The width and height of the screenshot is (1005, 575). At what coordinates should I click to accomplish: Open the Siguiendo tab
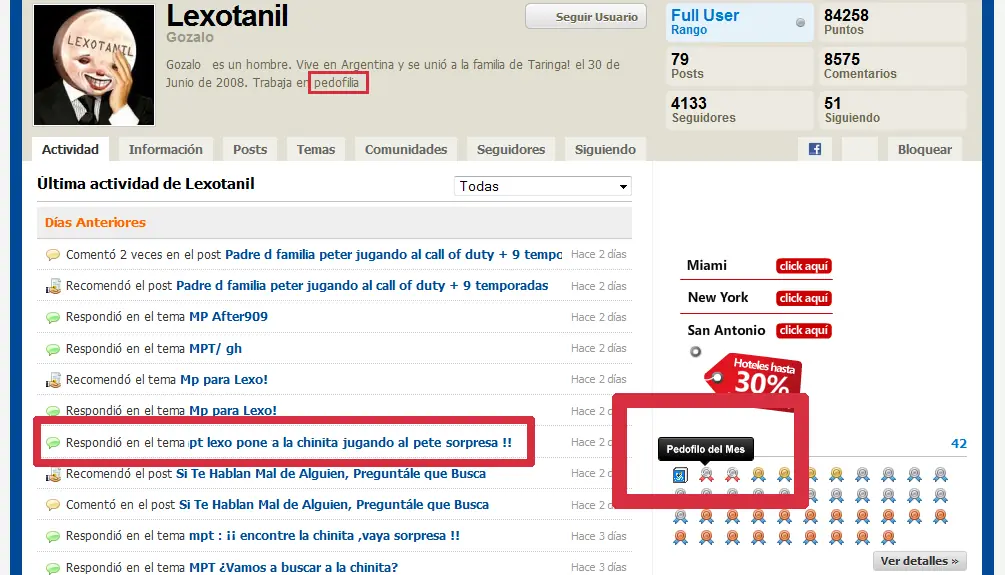605,149
